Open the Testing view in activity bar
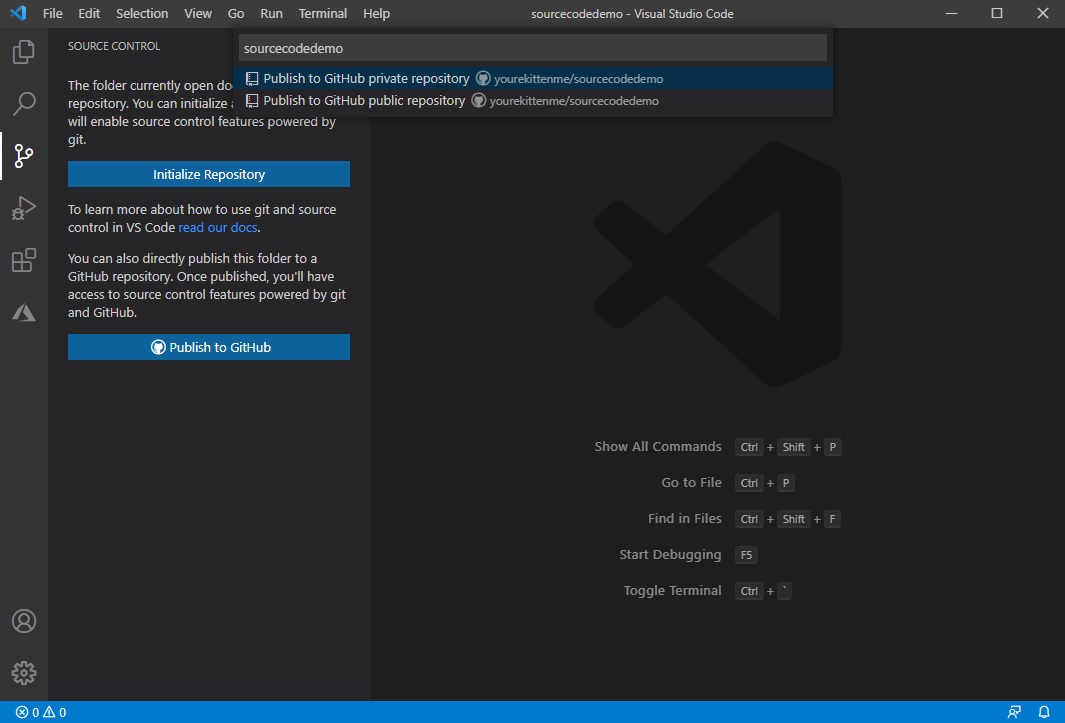The height and width of the screenshot is (723, 1065). pyautogui.click(x=23, y=311)
